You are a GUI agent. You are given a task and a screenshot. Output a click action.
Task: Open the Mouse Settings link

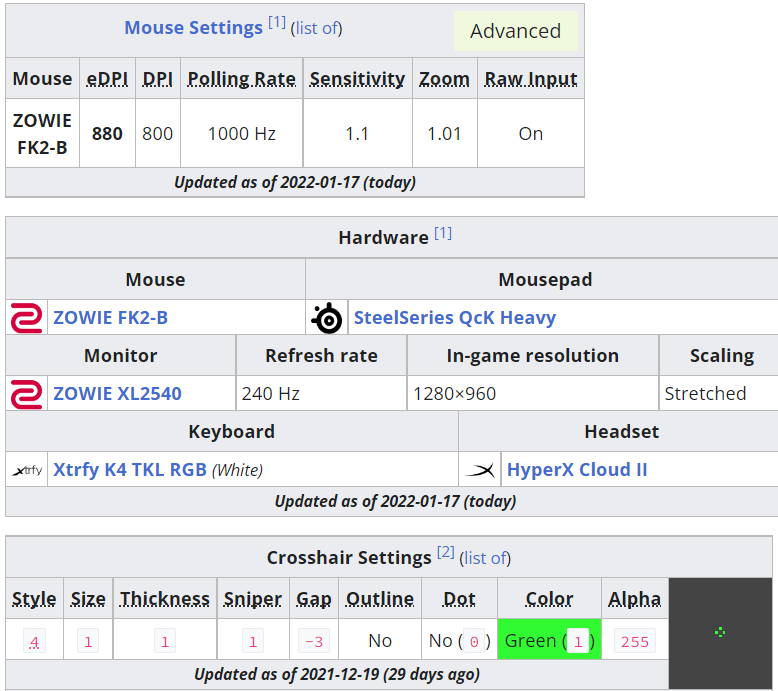coord(193,28)
